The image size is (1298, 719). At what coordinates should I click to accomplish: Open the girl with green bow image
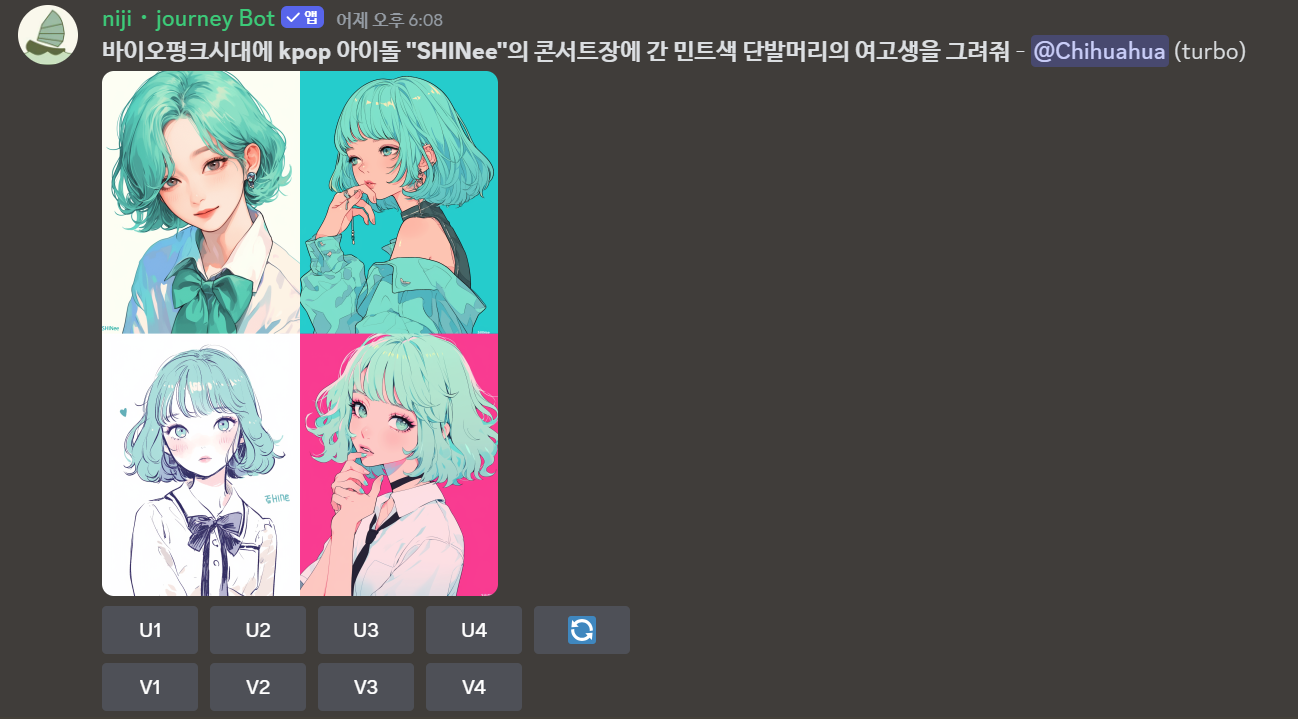(201, 202)
